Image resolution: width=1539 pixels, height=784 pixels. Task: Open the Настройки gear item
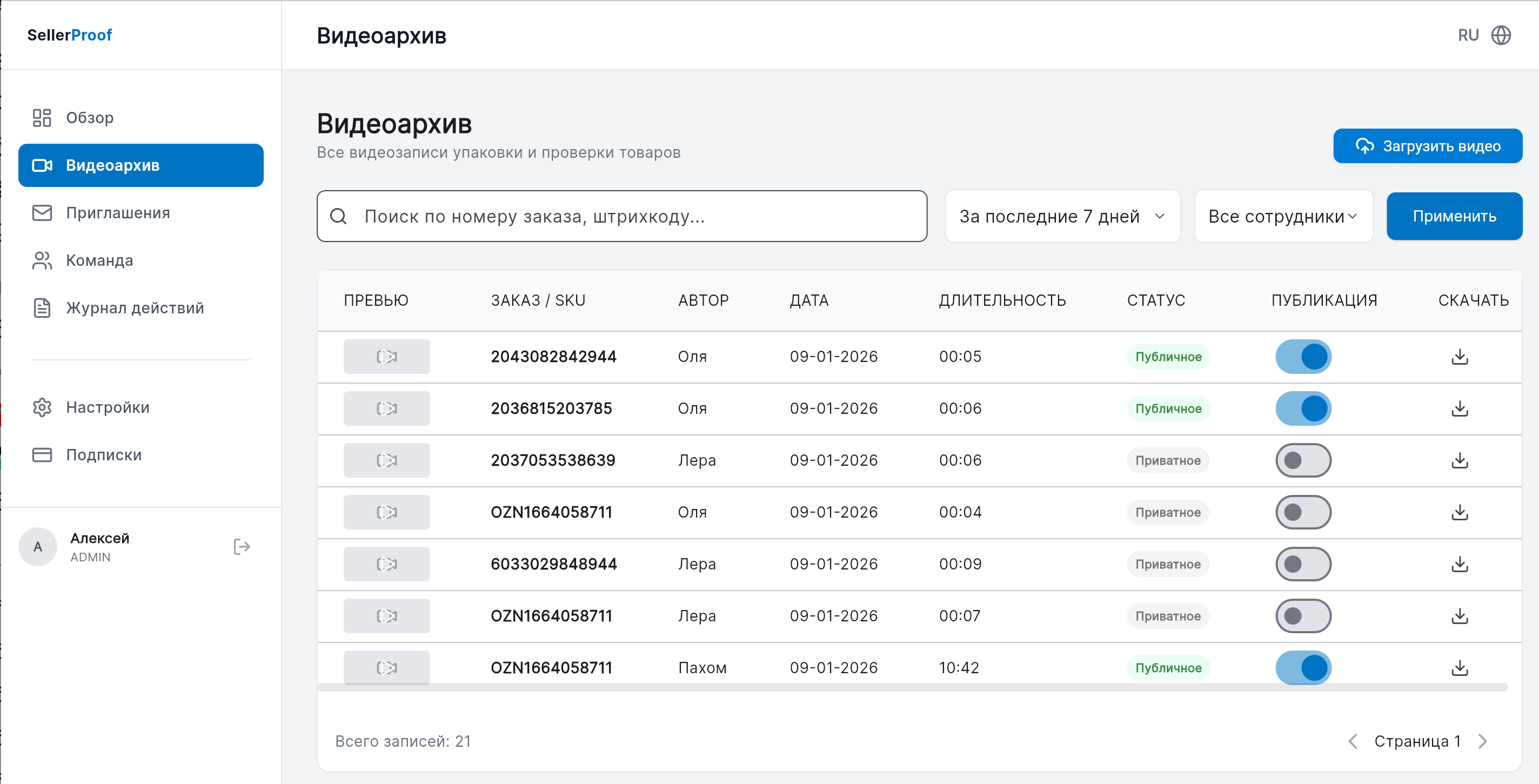108,407
